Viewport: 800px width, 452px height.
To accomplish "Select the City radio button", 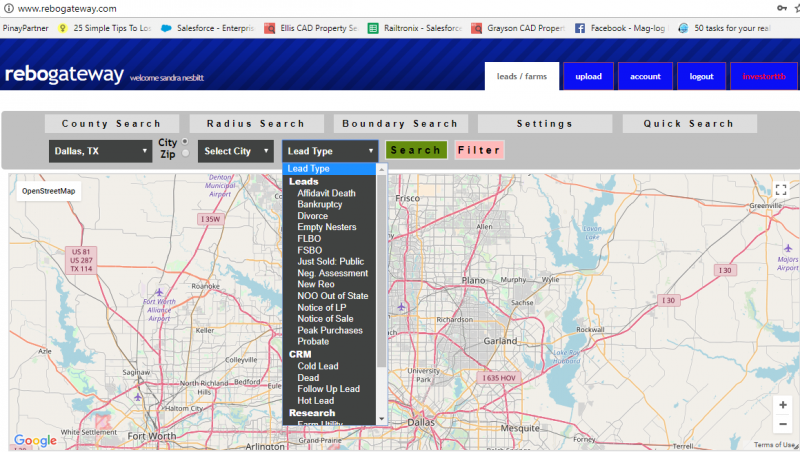I will coord(185,141).
